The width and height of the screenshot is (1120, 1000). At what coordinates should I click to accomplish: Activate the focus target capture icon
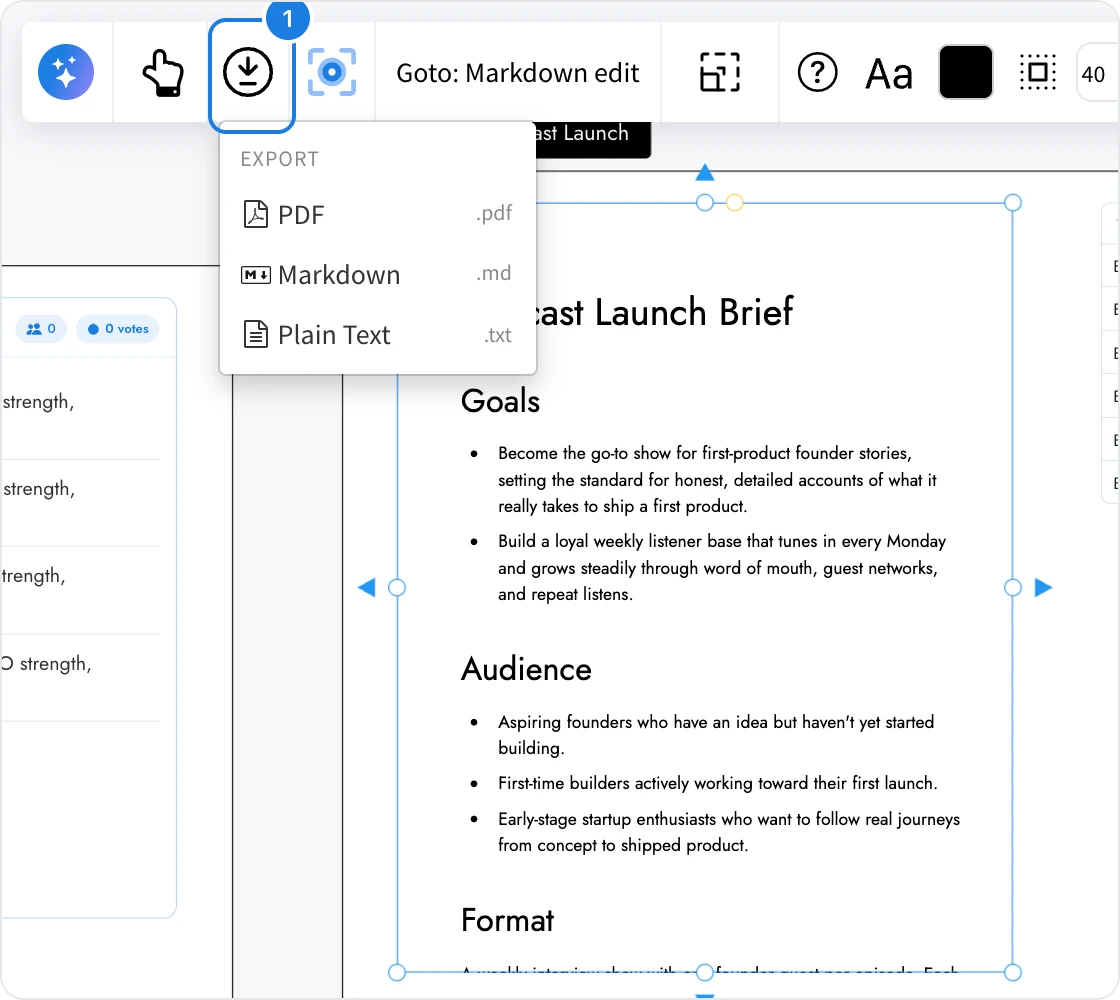pos(332,72)
